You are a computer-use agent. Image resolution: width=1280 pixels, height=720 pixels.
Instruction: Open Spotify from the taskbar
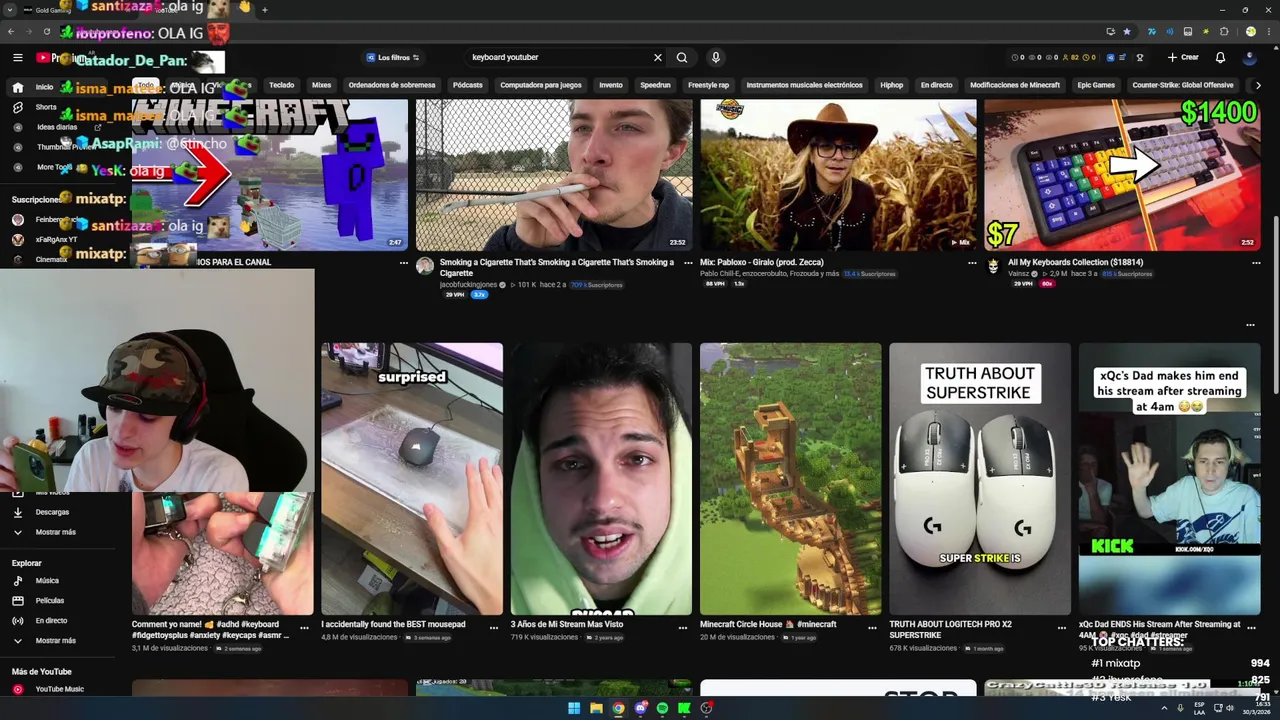tap(662, 708)
